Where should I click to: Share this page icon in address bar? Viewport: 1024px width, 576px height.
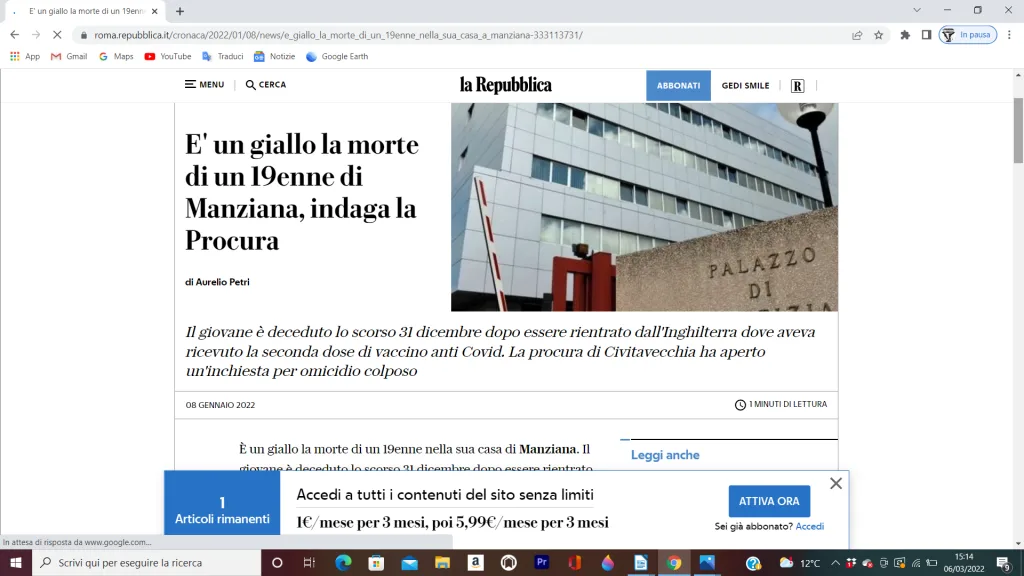pyautogui.click(x=857, y=35)
